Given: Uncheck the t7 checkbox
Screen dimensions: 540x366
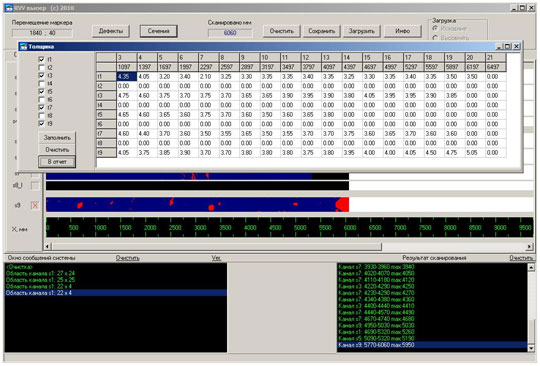Looking at the screenshot, I should click(x=41, y=107).
